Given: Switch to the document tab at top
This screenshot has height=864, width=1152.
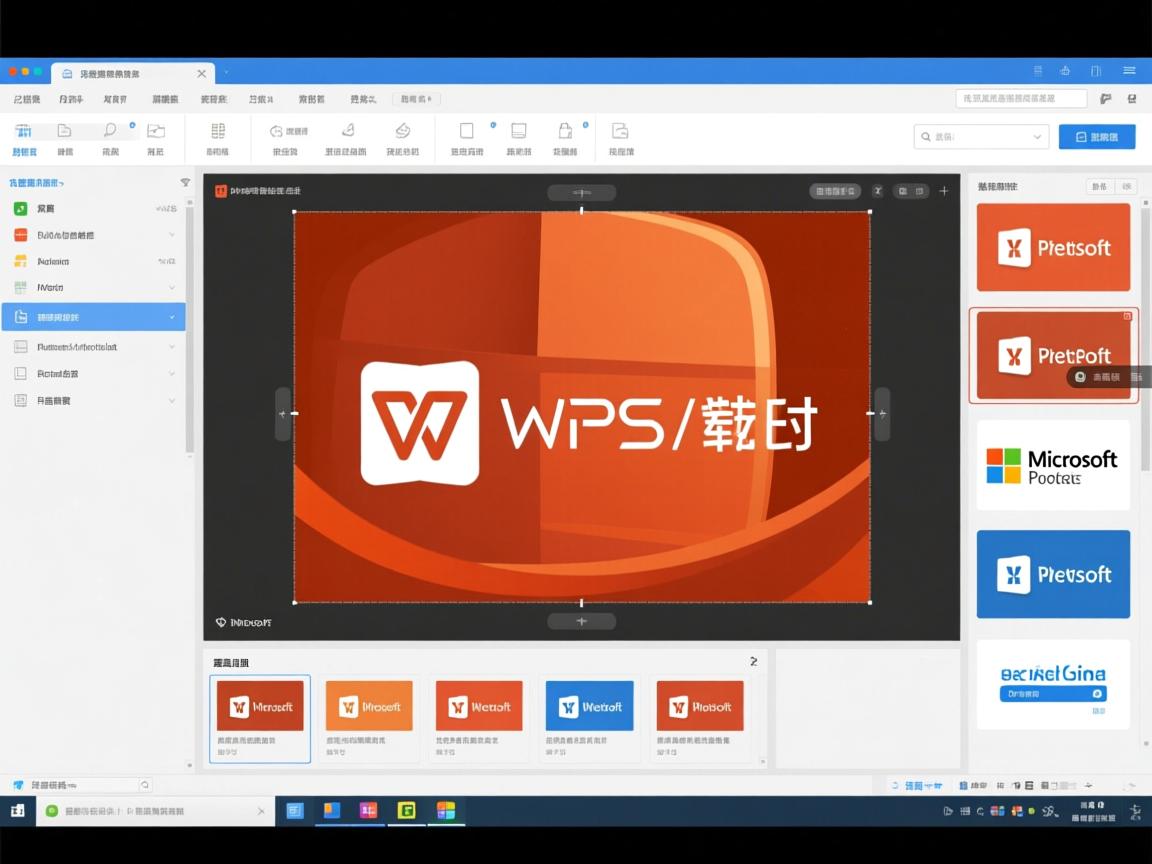Looking at the screenshot, I should [130, 73].
